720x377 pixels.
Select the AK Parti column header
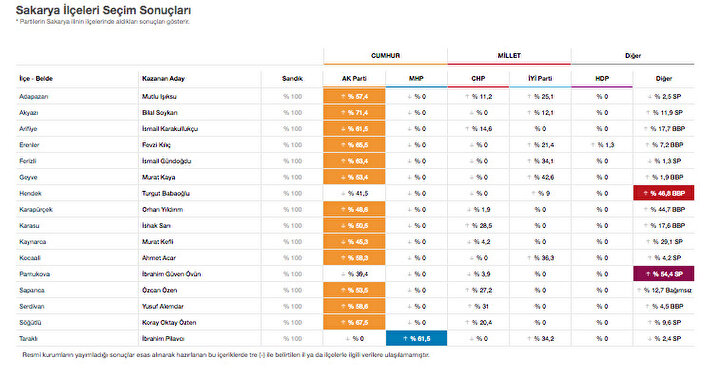pos(354,79)
